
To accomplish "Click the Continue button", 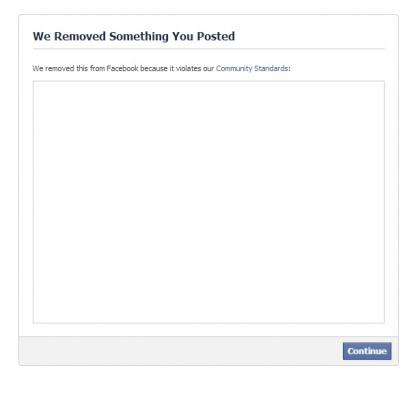I will [367, 351].
